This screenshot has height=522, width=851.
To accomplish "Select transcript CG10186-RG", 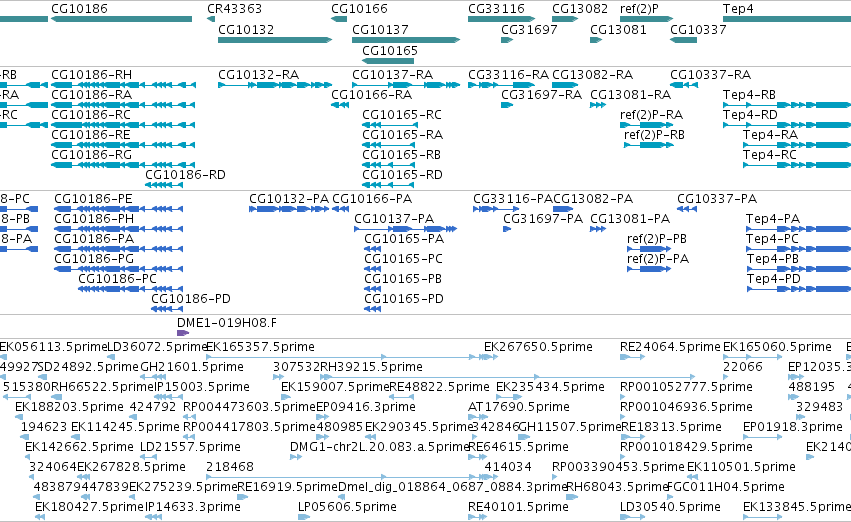I will (x=123, y=165).
